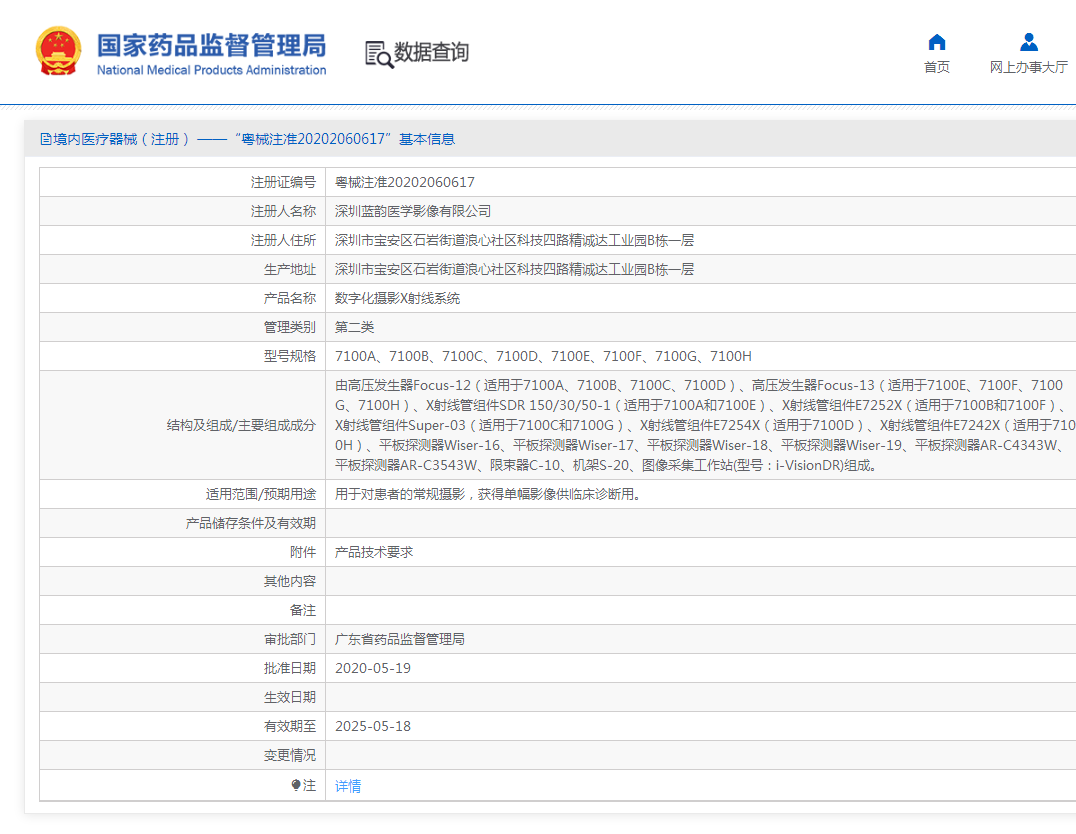1076x834 pixels.
Task: Click 首页 navigation label
Action: (937, 67)
